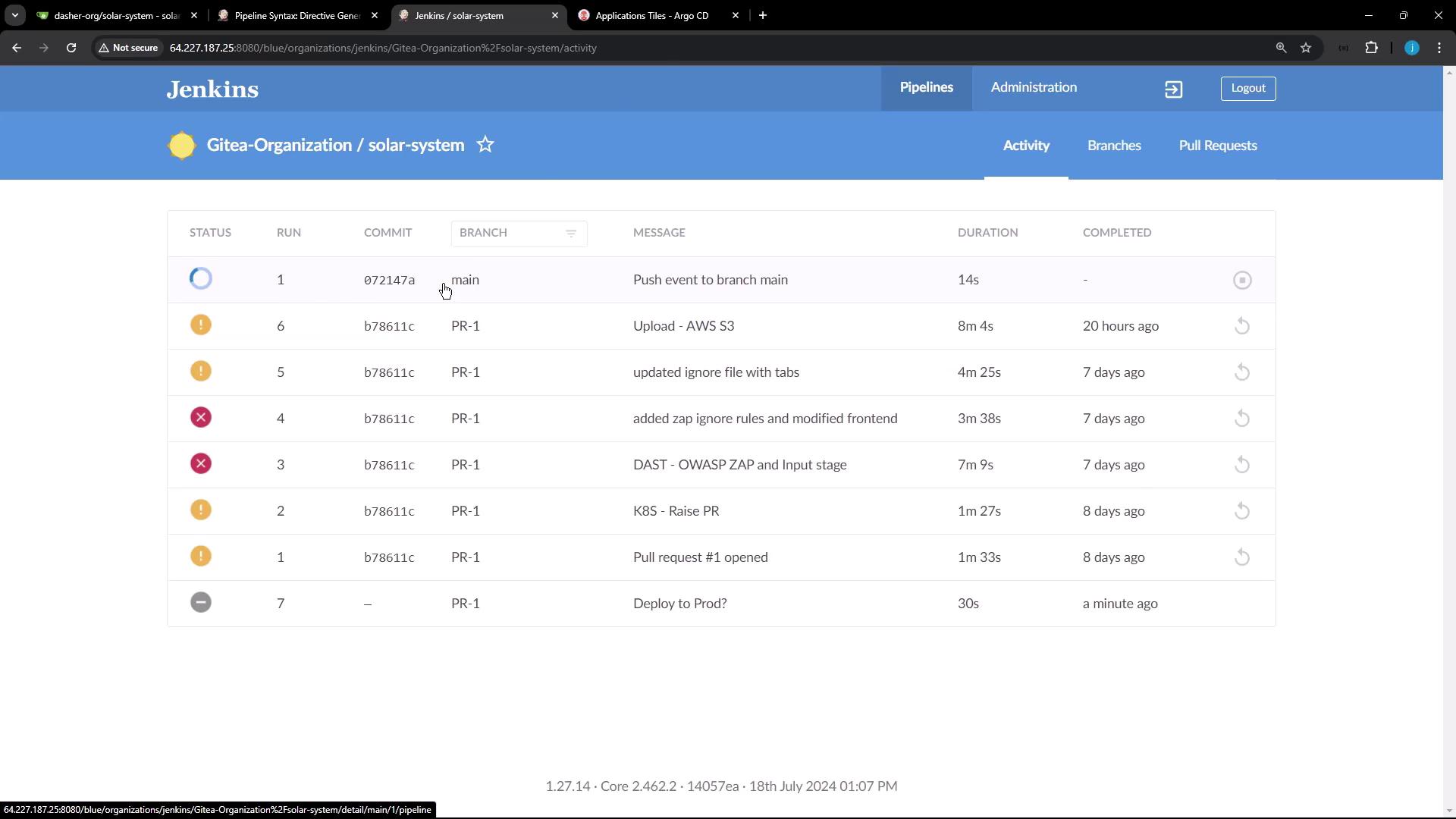Click the sun weather health icon
This screenshot has height=819, width=1456.
click(182, 146)
